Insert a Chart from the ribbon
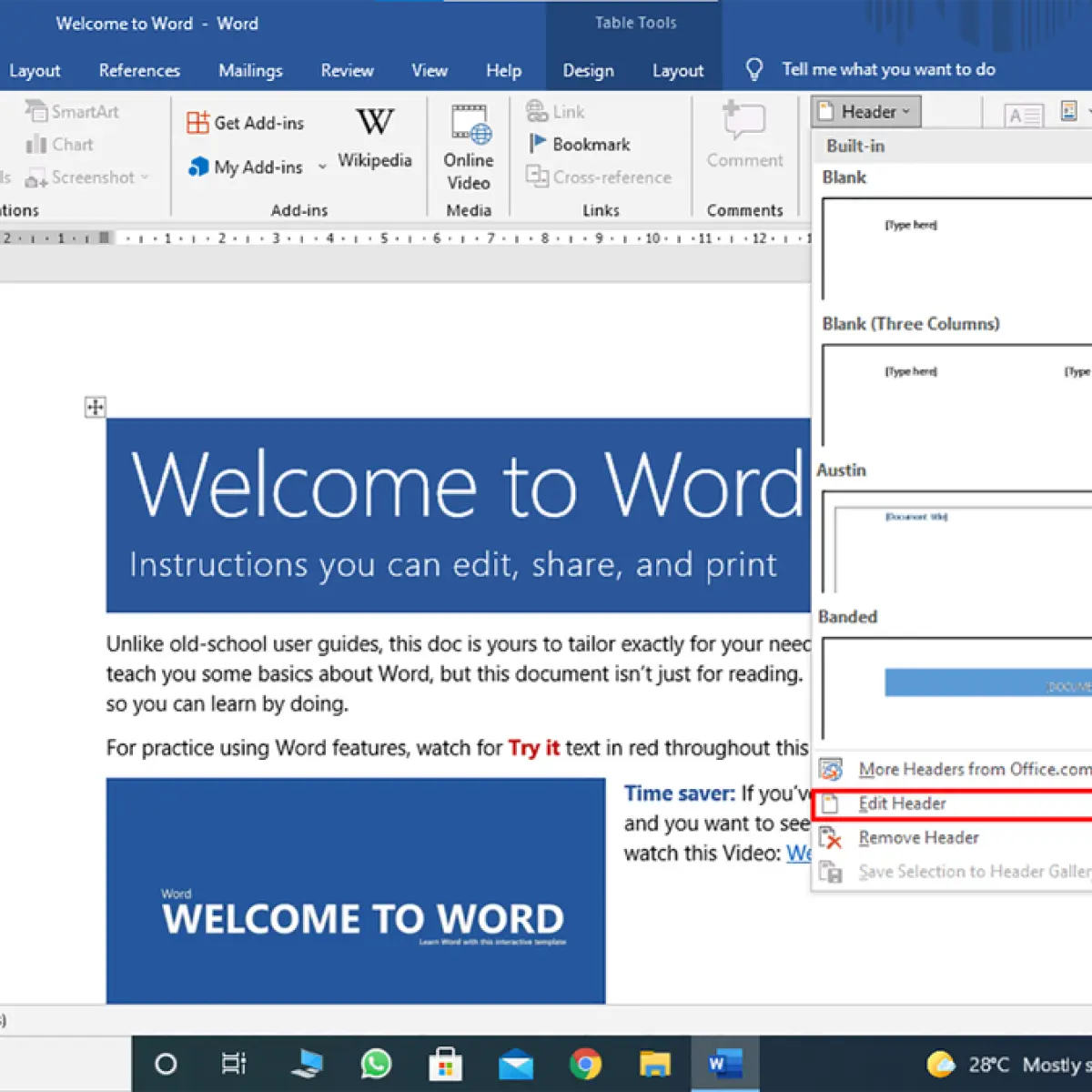The width and height of the screenshot is (1092, 1092). click(x=60, y=145)
